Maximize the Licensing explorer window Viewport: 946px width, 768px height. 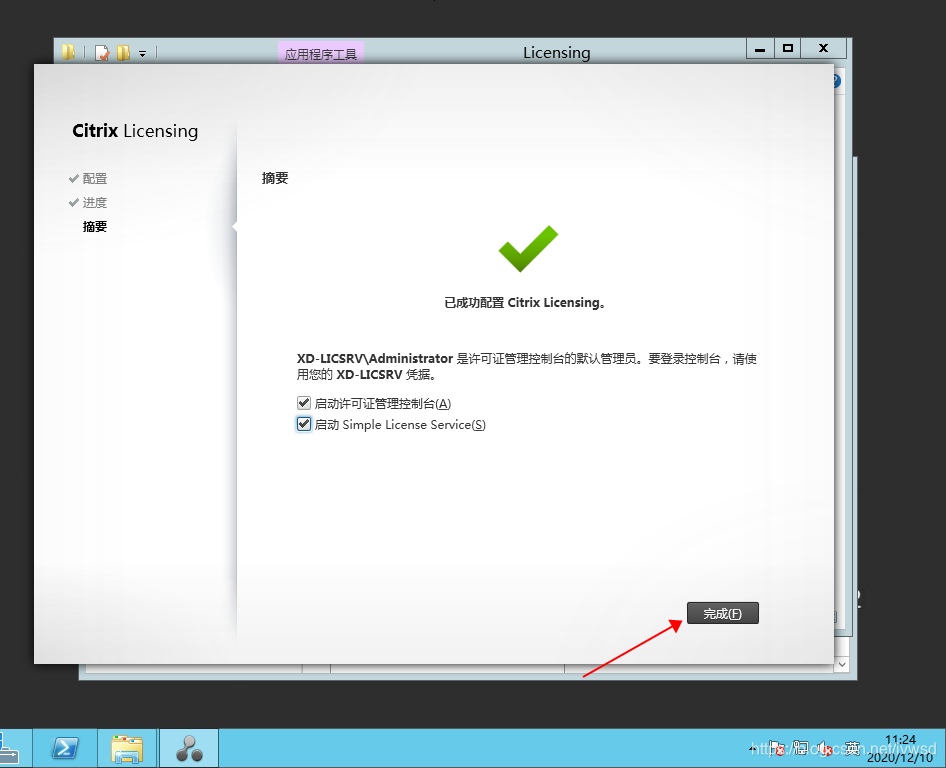pyautogui.click(x=788, y=48)
